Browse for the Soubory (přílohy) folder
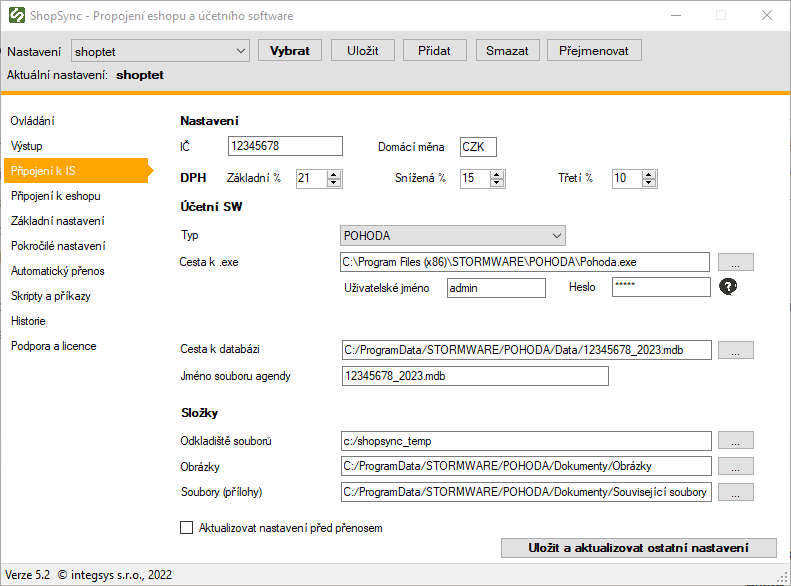The image size is (791, 586). click(736, 492)
